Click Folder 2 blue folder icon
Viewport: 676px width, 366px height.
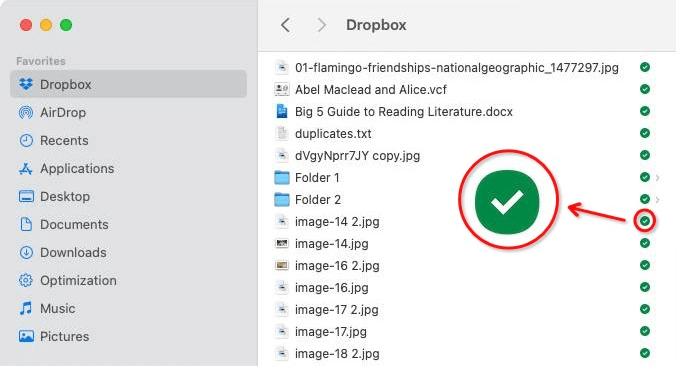[282, 199]
